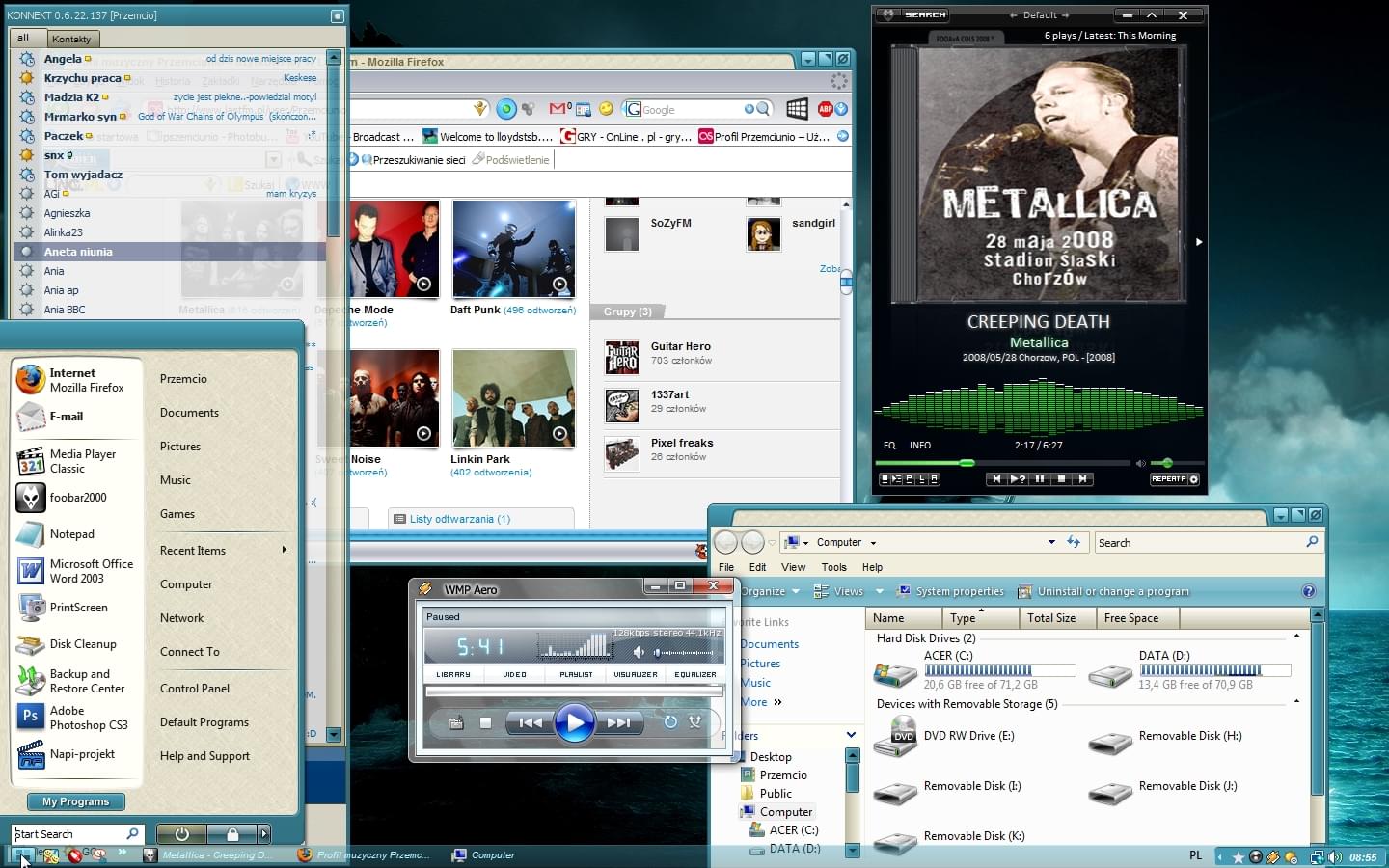Go to previous track in WMP Aero
This screenshot has height=868, width=1389.
[531, 722]
